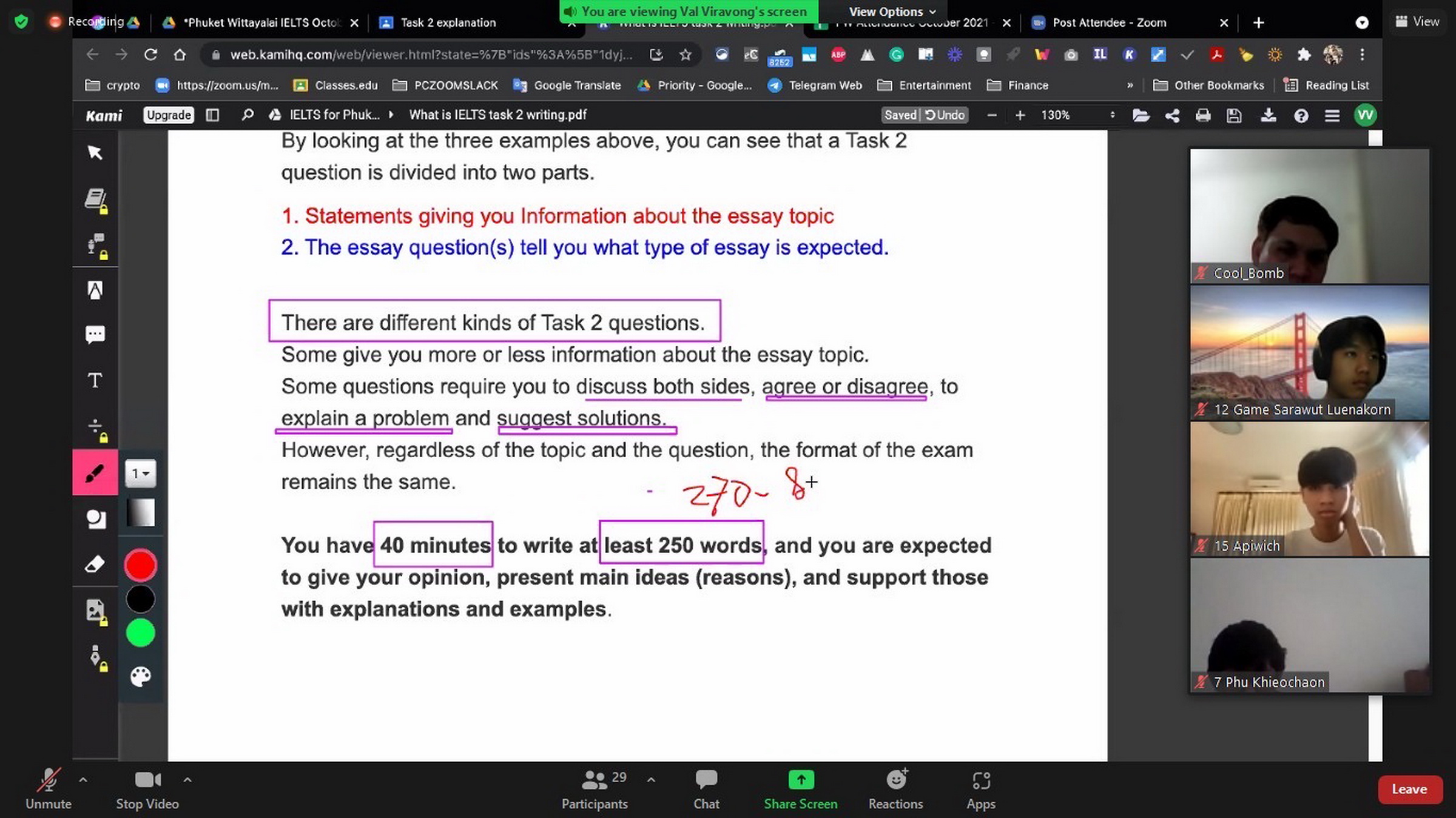1456x818 pixels.
Task: Leave the Zoom meeting
Action: pos(1409,789)
